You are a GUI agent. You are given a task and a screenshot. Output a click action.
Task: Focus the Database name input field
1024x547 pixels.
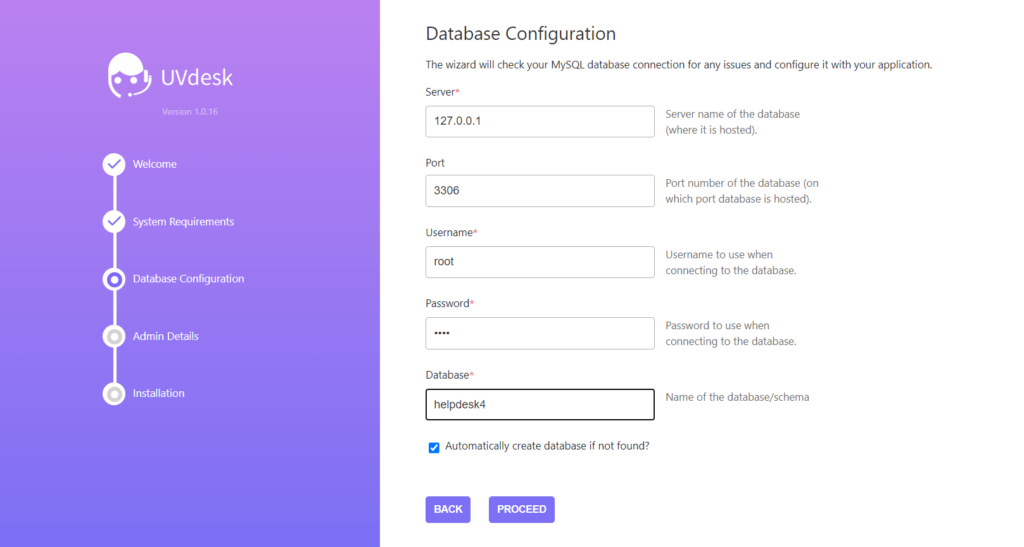tap(540, 404)
